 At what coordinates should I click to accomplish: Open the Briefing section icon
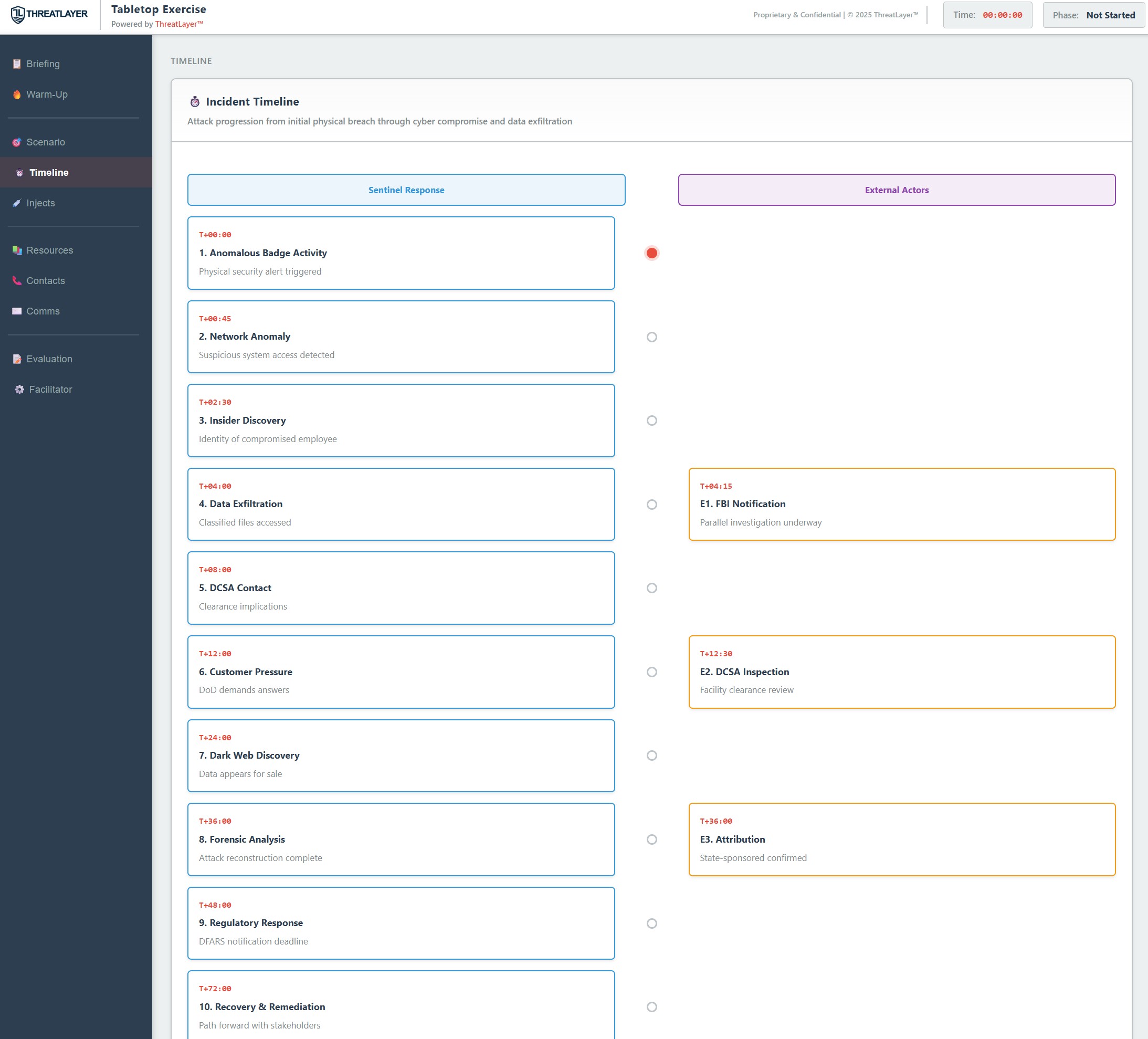tap(18, 64)
